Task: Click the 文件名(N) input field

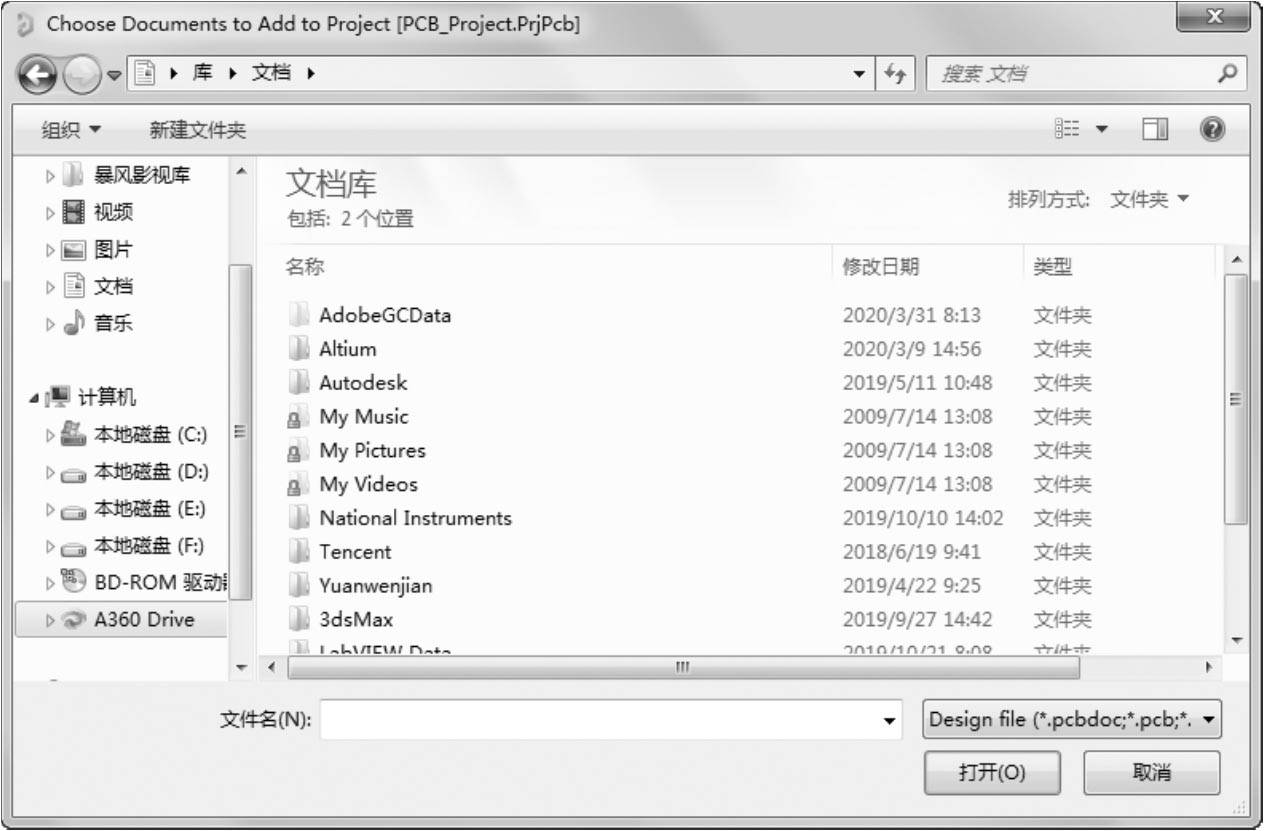Action: [x=611, y=719]
